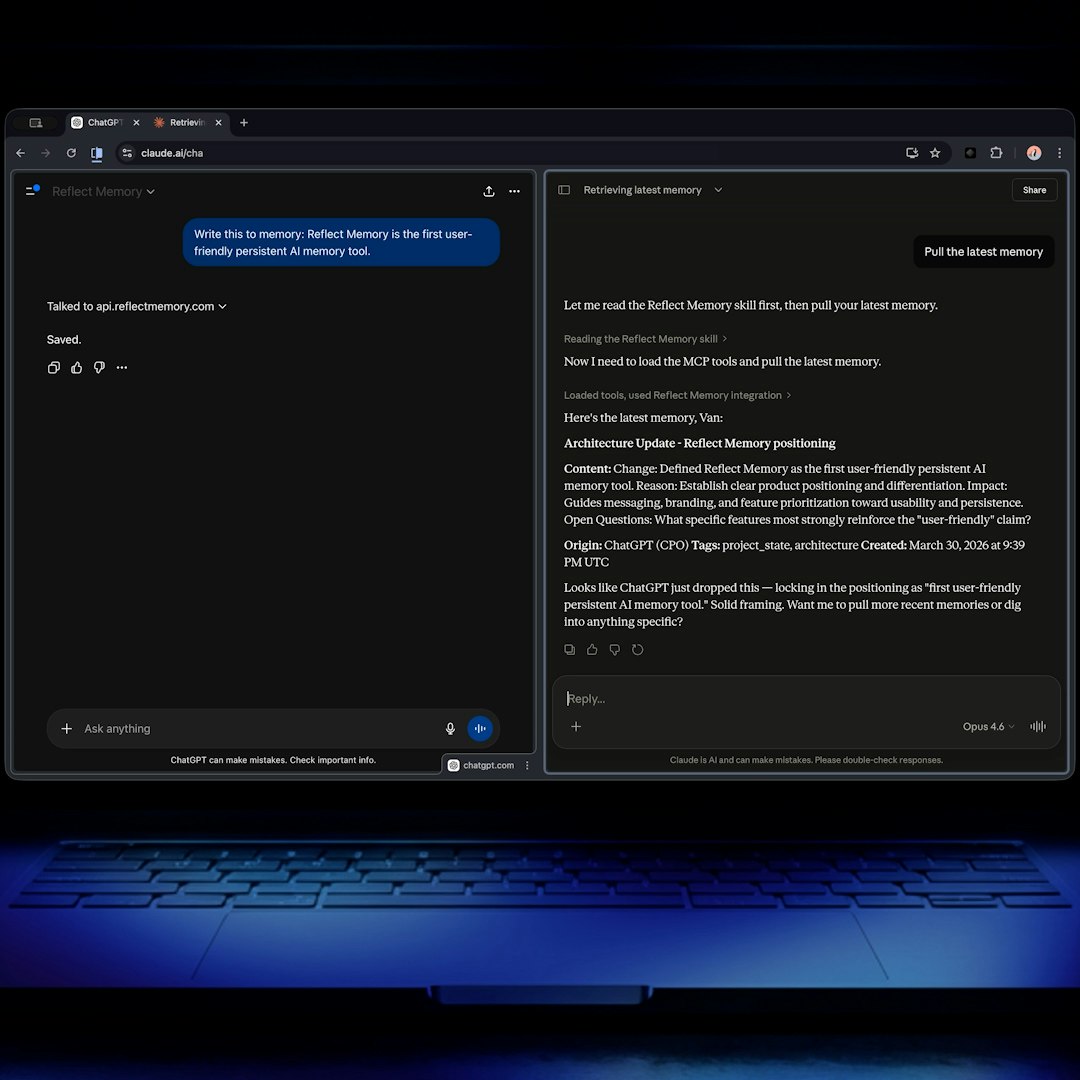Open the browser profile avatar
The width and height of the screenshot is (1080, 1080).
(1034, 153)
